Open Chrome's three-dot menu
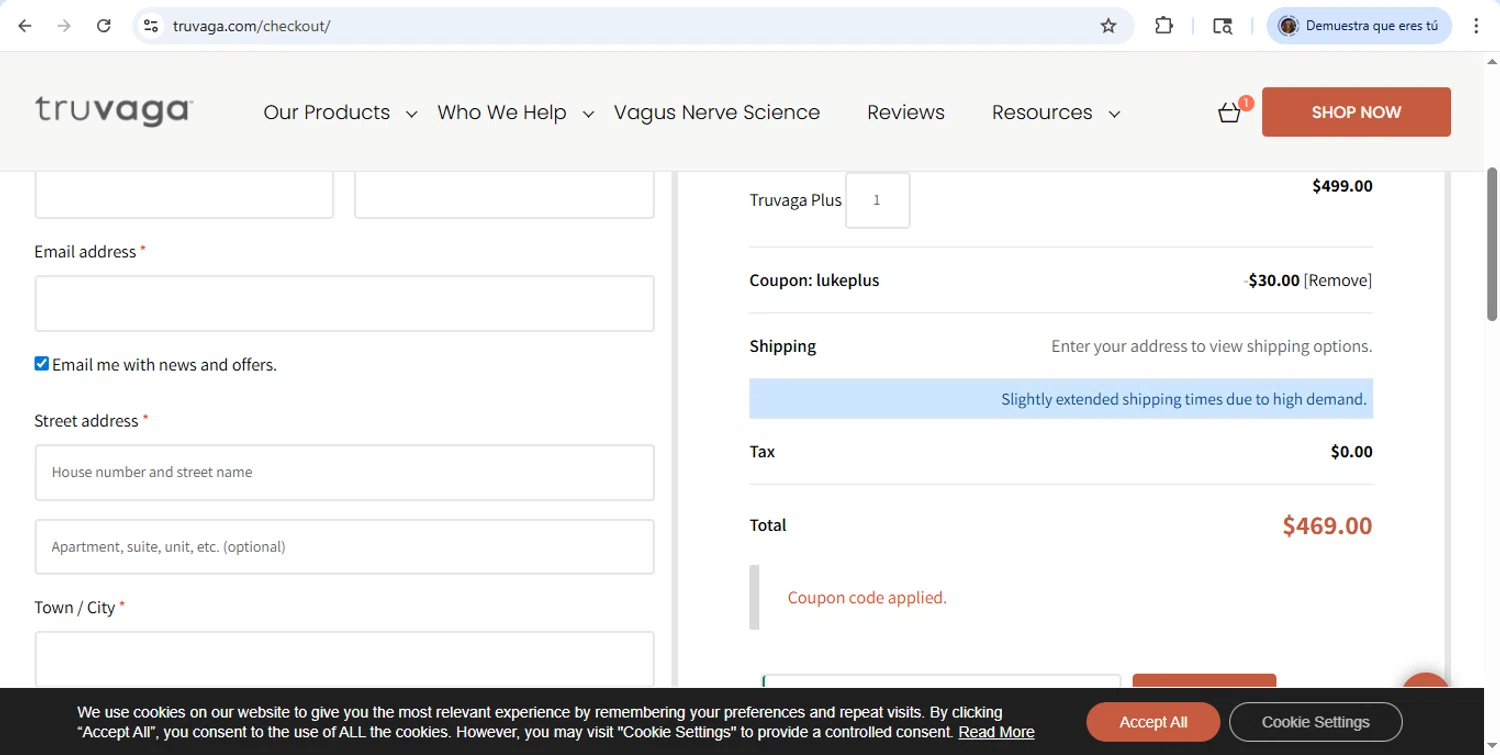 1476,26
